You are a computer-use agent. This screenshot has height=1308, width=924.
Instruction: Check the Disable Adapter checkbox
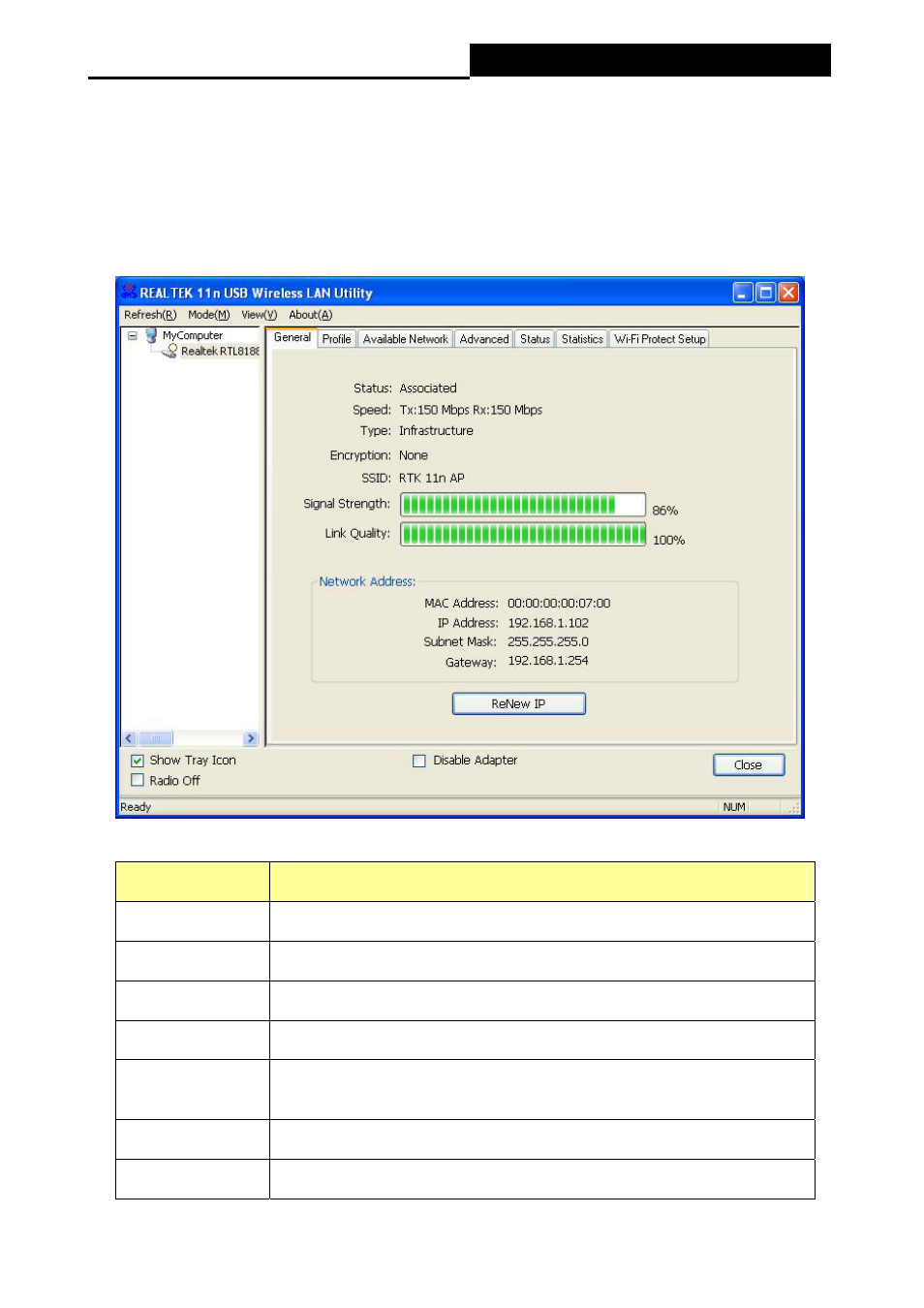(419, 761)
